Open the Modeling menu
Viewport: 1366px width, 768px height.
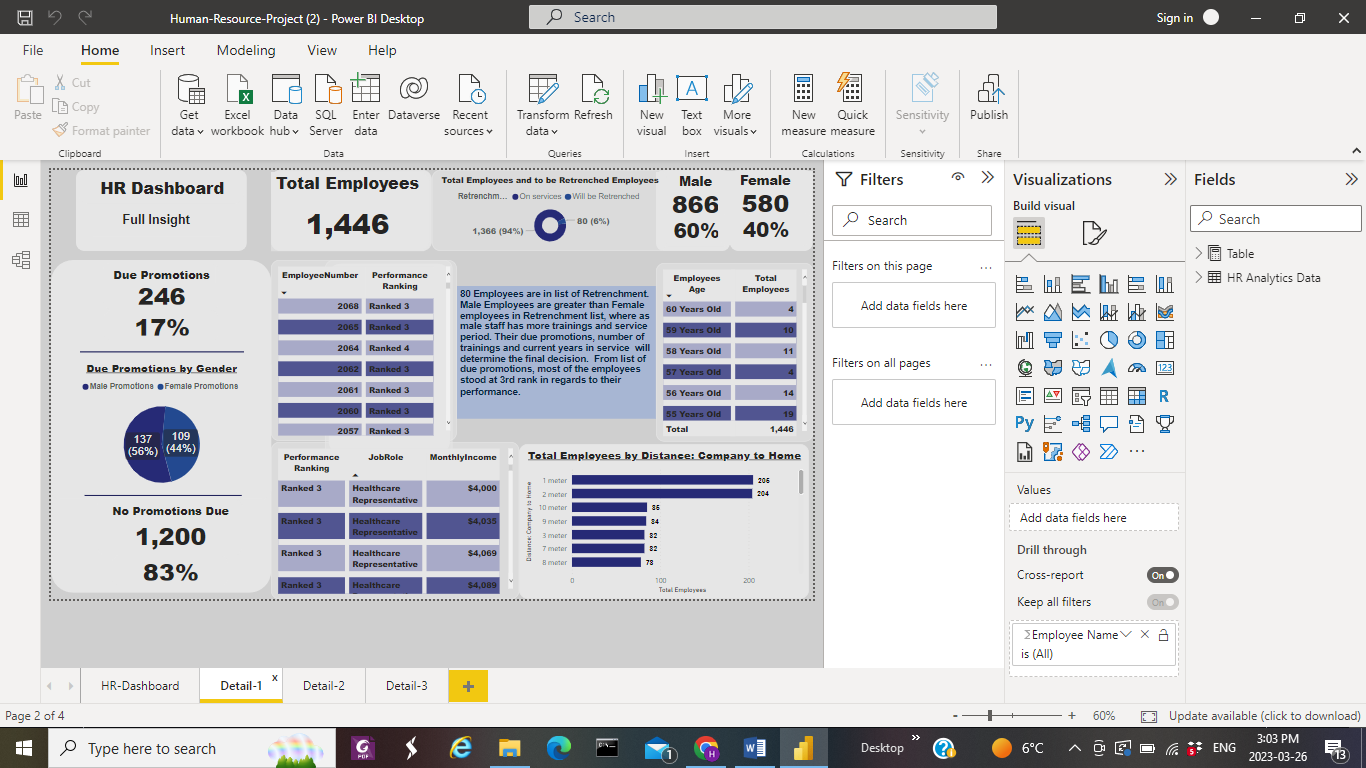246,50
